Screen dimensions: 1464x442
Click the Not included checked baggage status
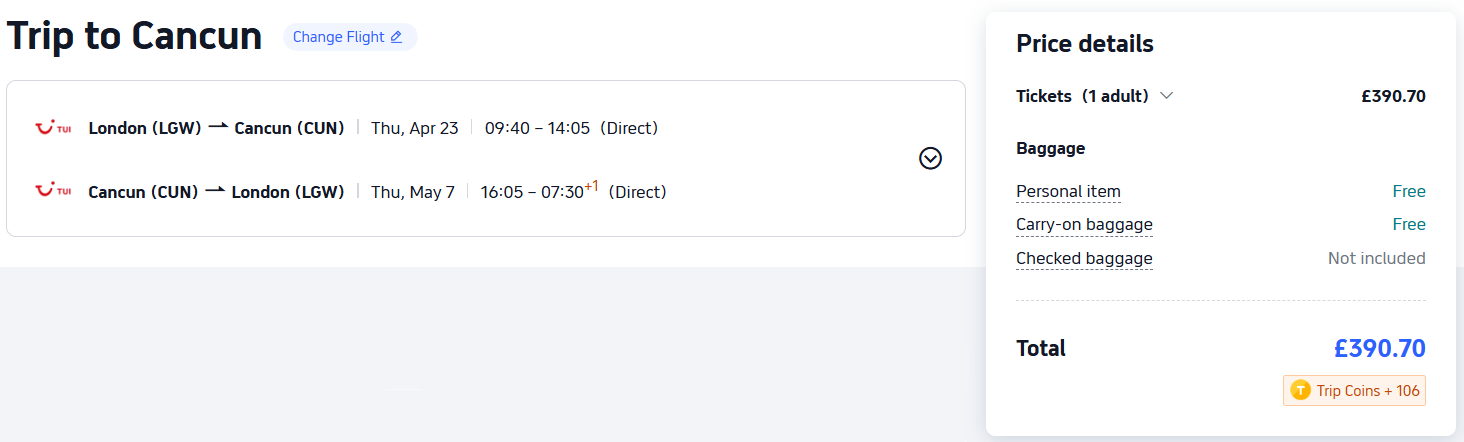tap(1376, 258)
